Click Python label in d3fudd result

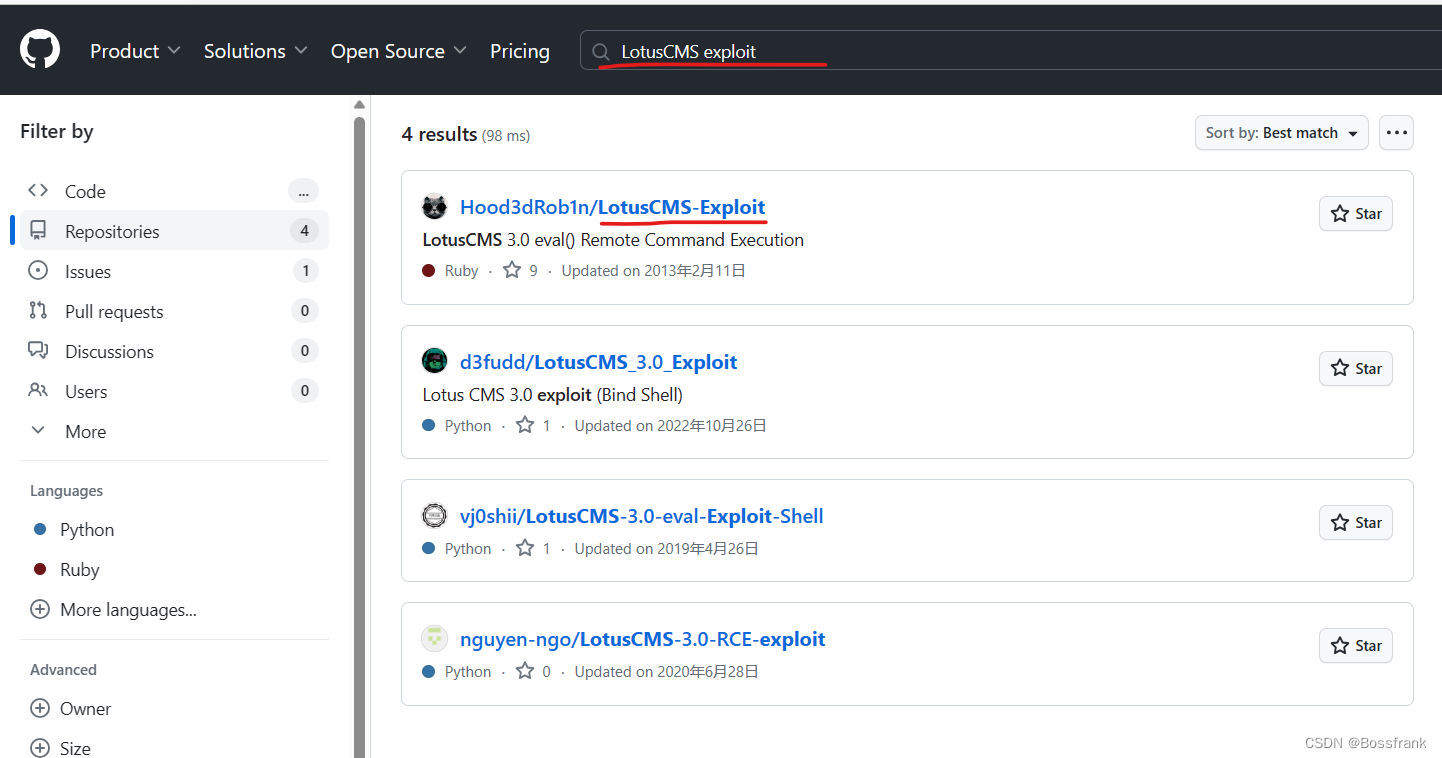click(468, 426)
